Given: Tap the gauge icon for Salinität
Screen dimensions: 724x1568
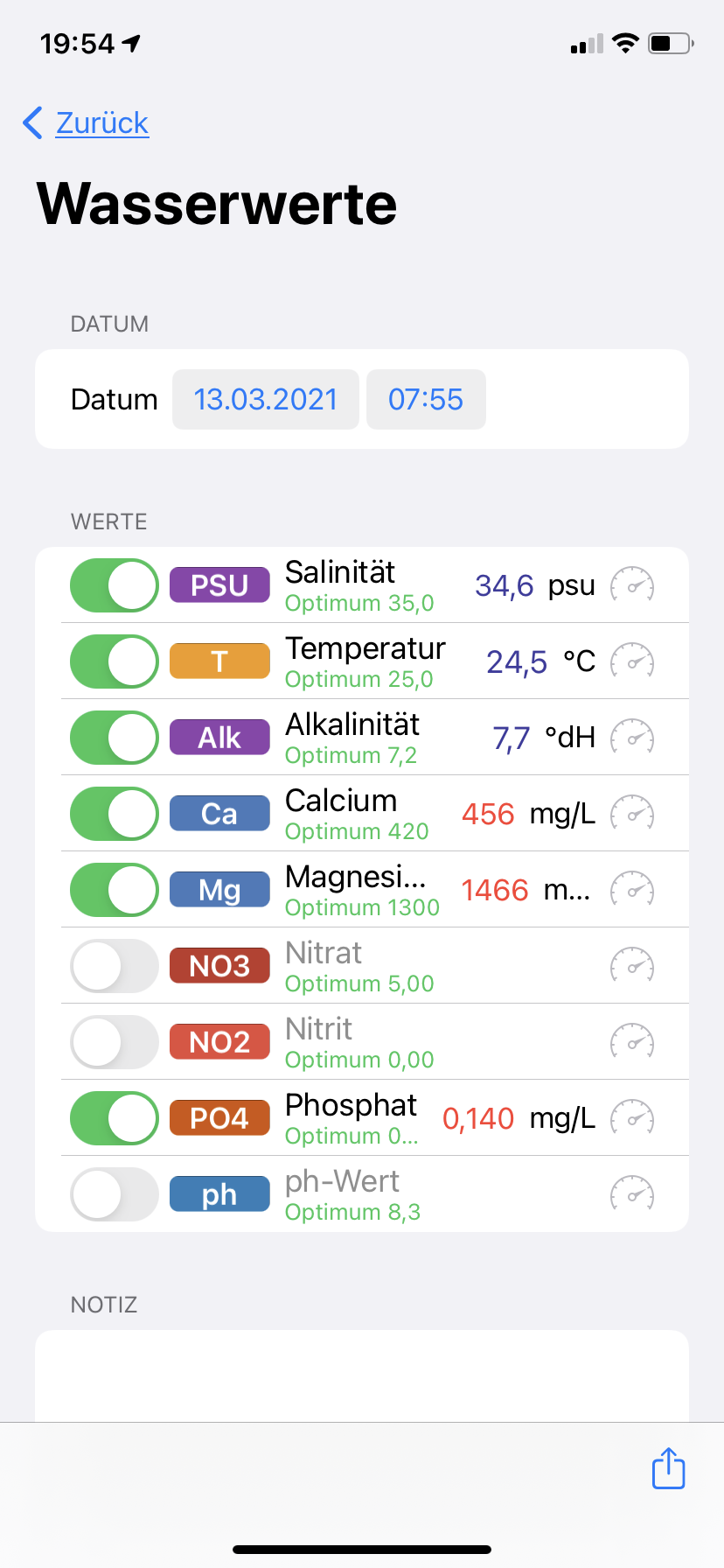Looking at the screenshot, I should [631, 585].
